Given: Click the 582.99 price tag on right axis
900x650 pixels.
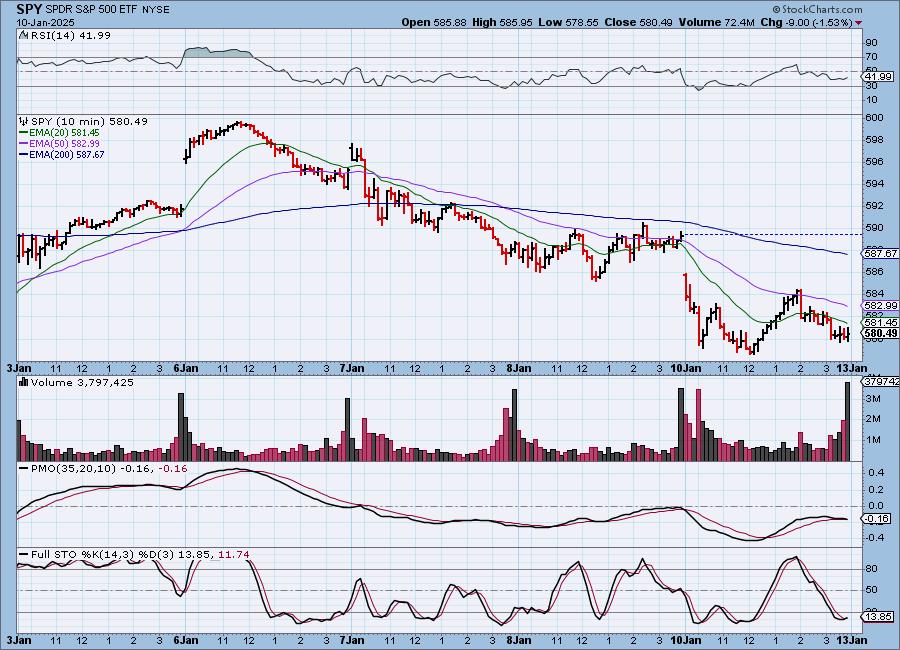Looking at the screenshot, I should pyautogui.click(x=880, y=306).
